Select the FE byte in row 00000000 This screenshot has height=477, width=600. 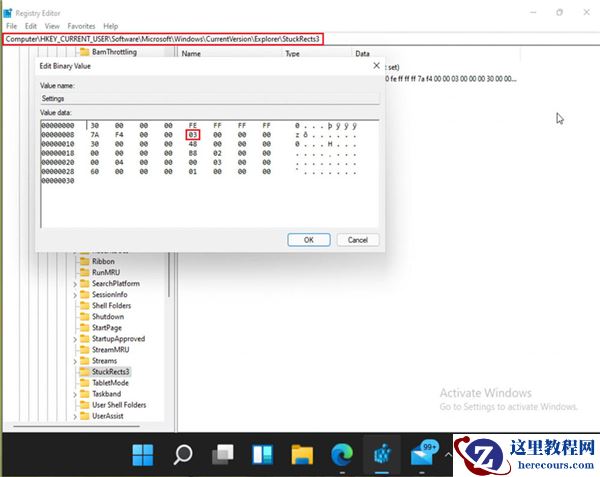coord(192,125)
